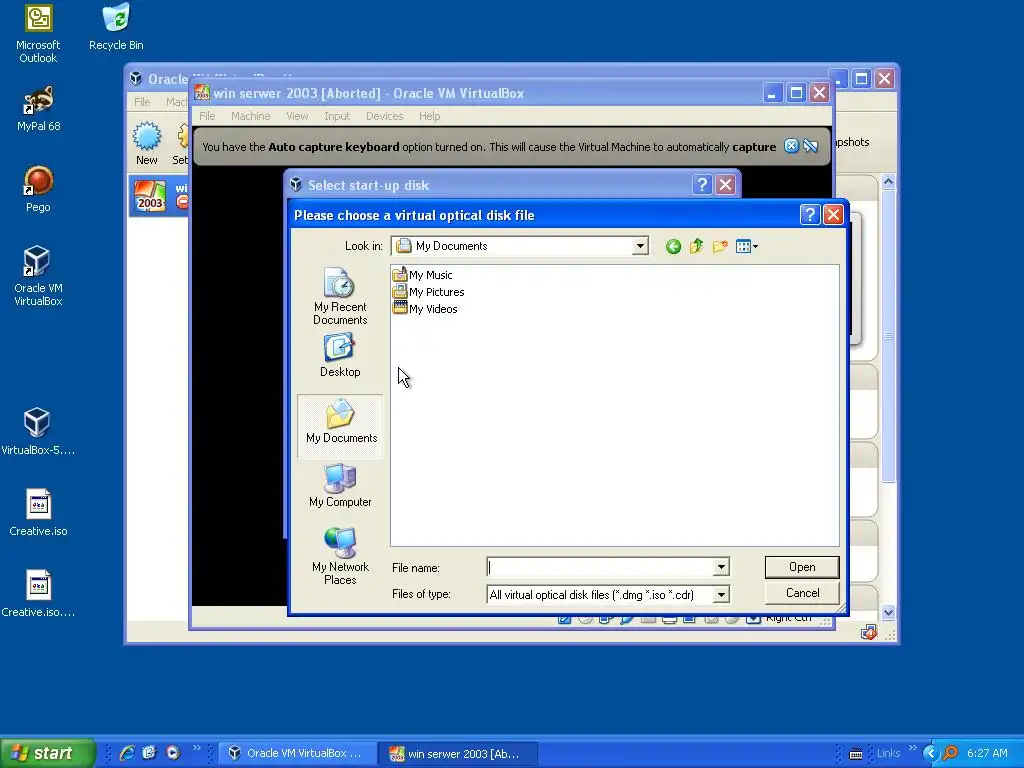Open Oracle VM VirtualBox desktop shortcut
This screenshot has height=768, width=1024.
[38, 276]
